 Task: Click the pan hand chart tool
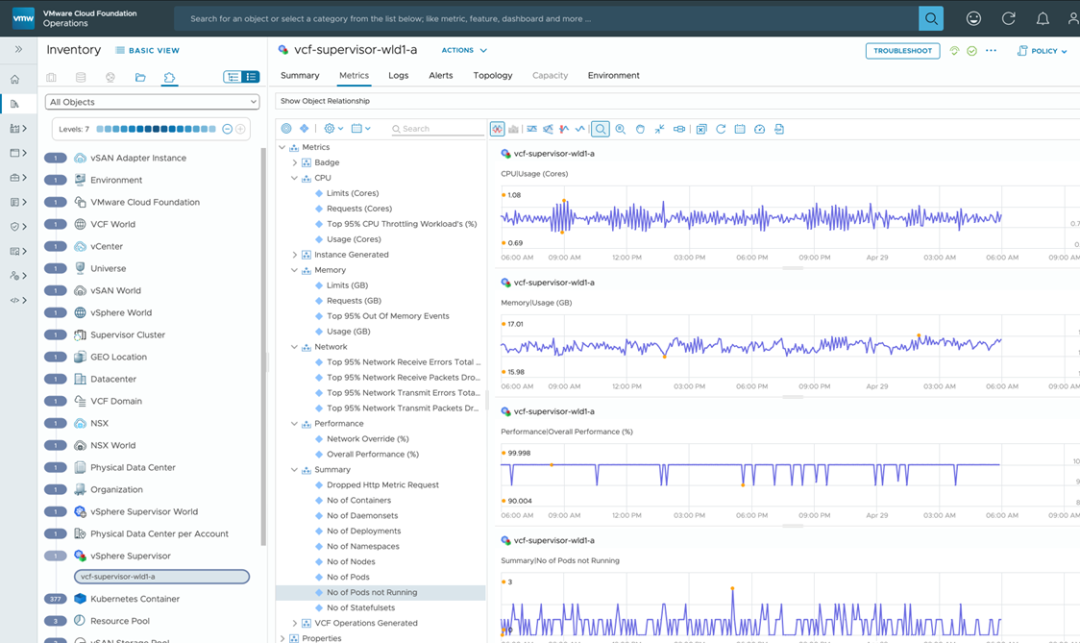click(640, 129)
